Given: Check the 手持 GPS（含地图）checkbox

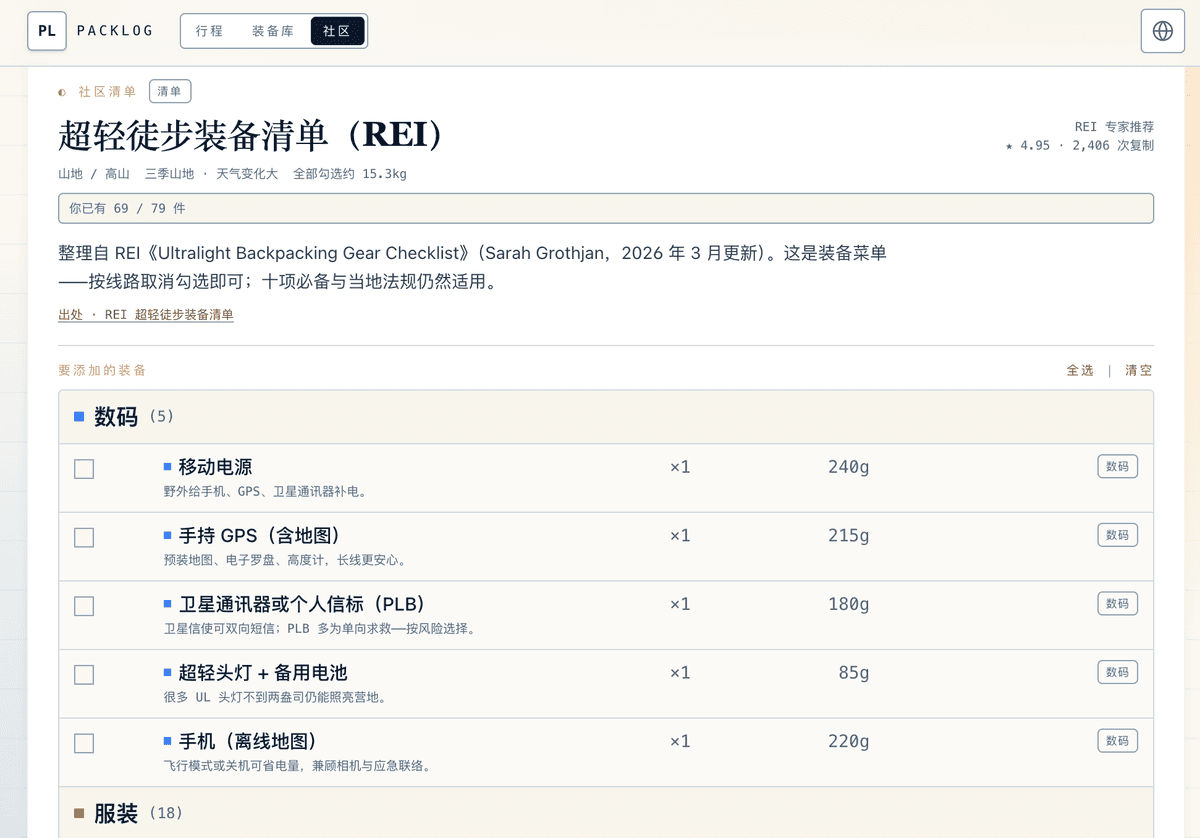Looking at the screenshot, I should (x=84, y=538).
